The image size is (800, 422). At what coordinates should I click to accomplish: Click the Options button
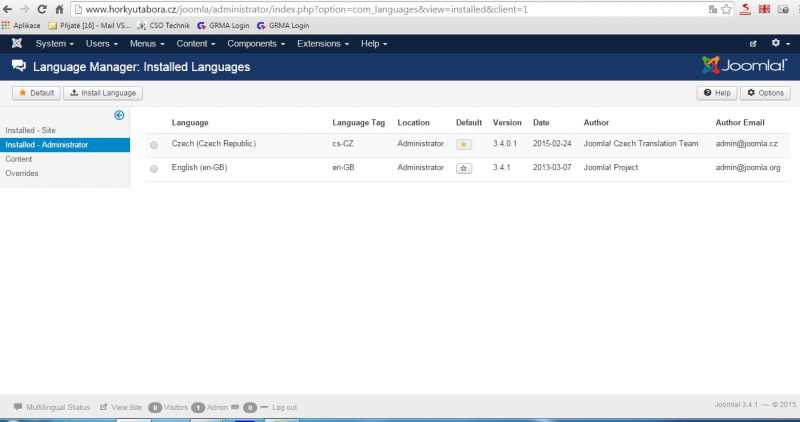tap(765, 93)
